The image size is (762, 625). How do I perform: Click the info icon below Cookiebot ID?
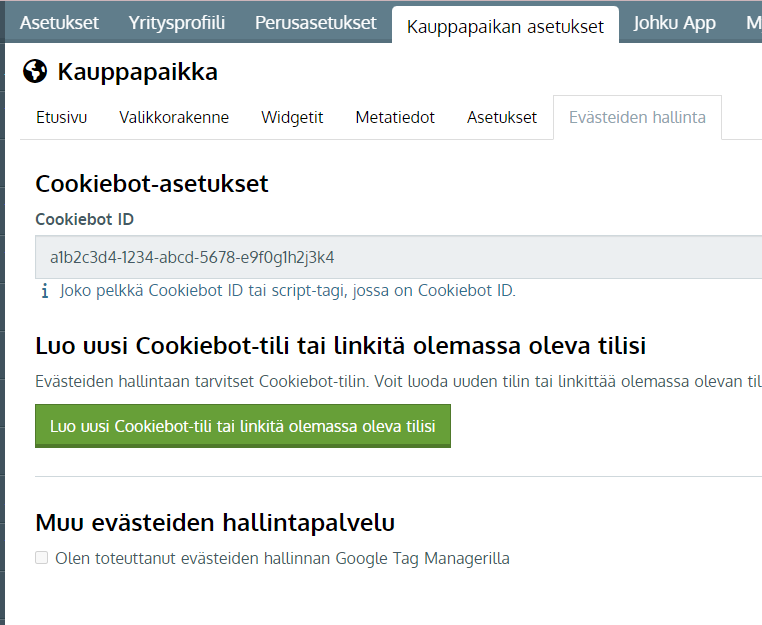[45, 291]
